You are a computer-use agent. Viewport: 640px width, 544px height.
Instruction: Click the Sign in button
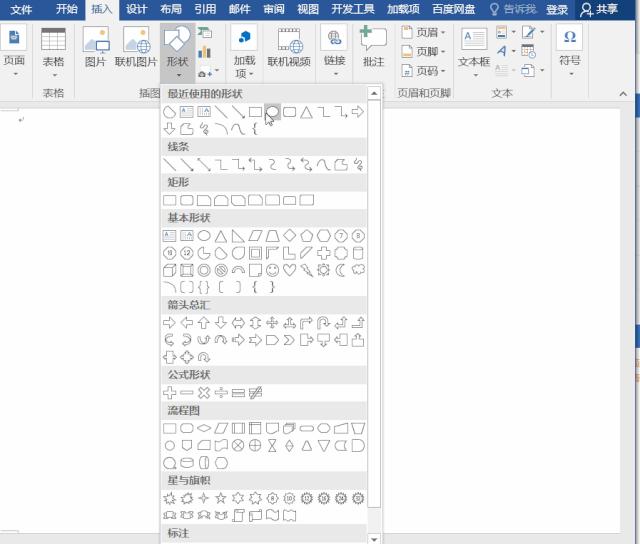coord(557,9)
